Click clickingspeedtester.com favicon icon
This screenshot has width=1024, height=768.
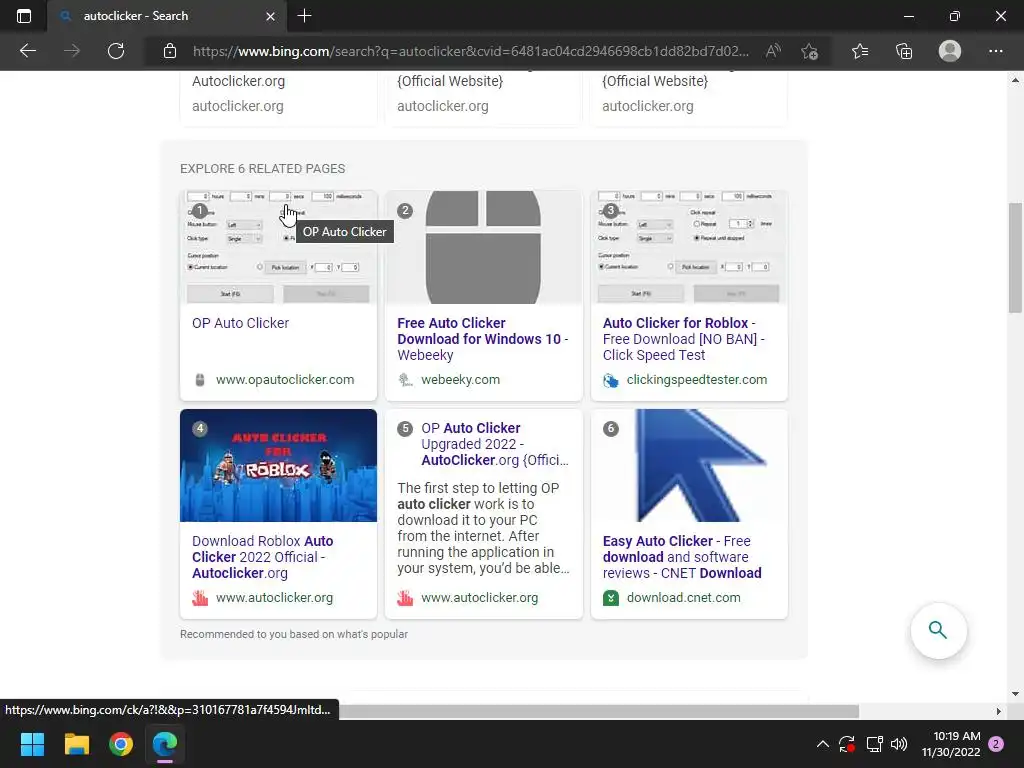click(611, 380)
